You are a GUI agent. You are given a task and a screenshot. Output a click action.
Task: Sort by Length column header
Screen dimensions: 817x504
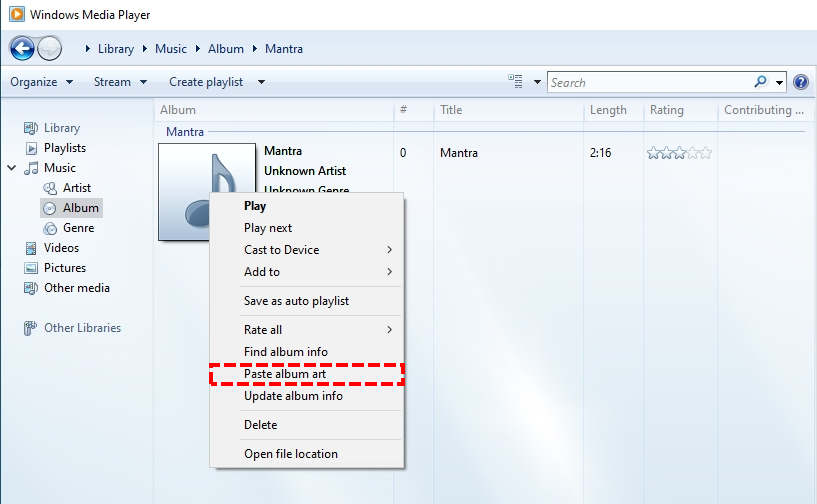(613, 110)
